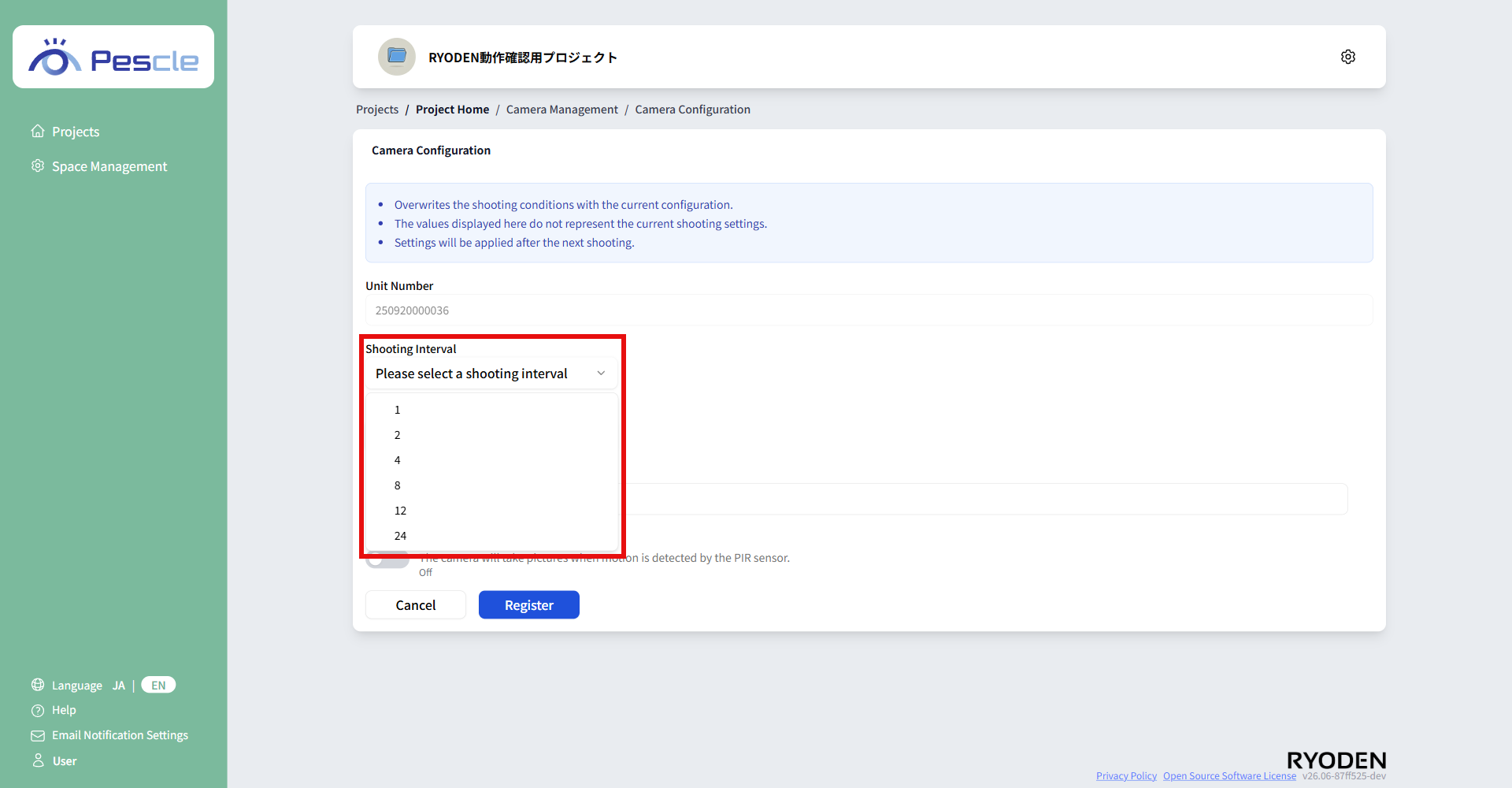Image resolution: width=1512 pixels, height=788 pixels.
Task: Click the Unit Number input field
Action: click(x=869, y=310)
